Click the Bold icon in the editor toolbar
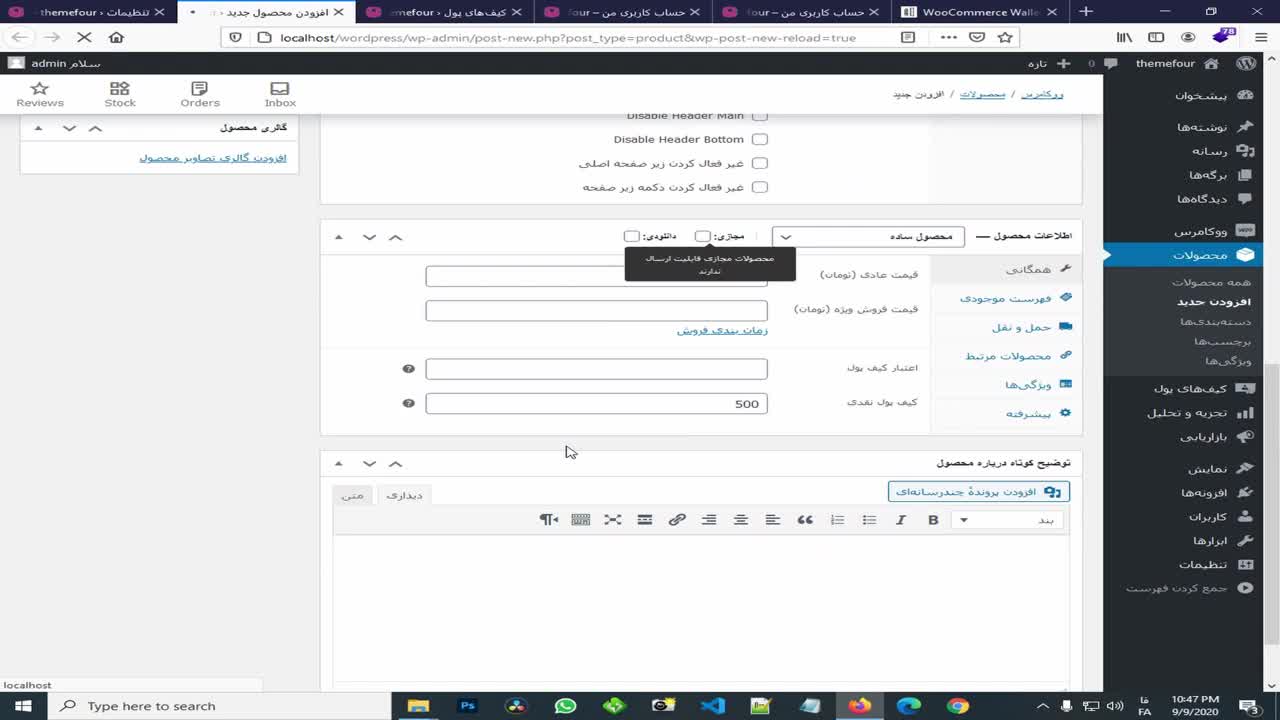The image size is (1280, 720). 933,520
